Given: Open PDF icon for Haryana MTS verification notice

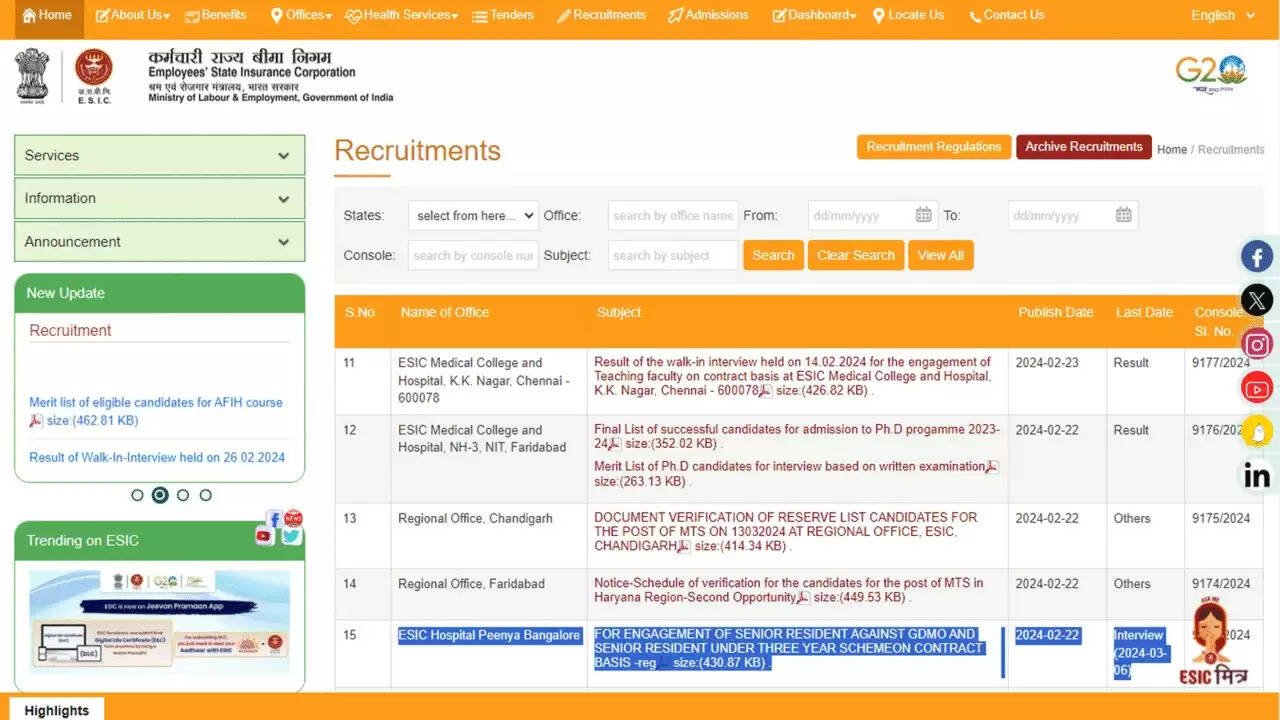Looking at the screenshot, I should click(803, 598).
